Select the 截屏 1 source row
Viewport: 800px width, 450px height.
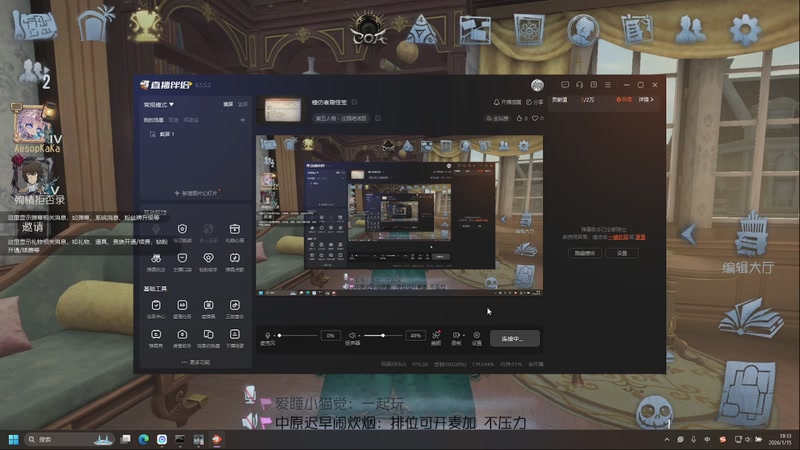pyautogui.click(x=196, y=134)
